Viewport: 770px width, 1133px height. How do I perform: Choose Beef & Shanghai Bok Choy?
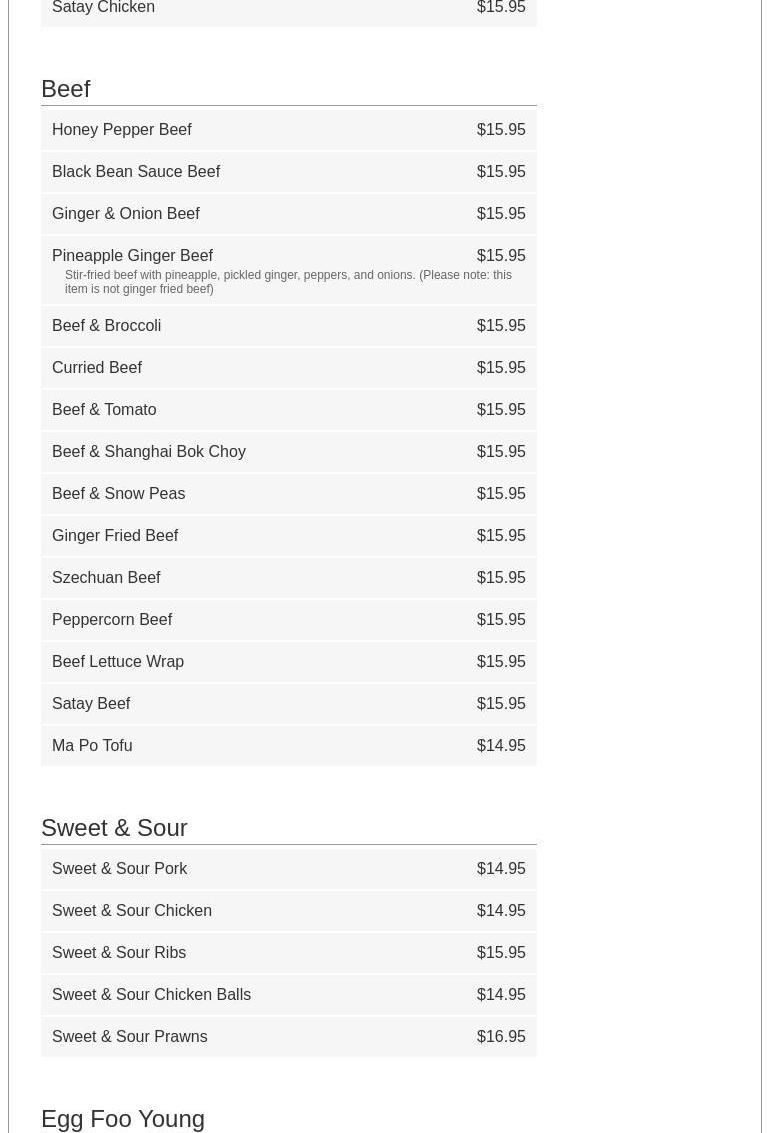click(x=149, y=452)
